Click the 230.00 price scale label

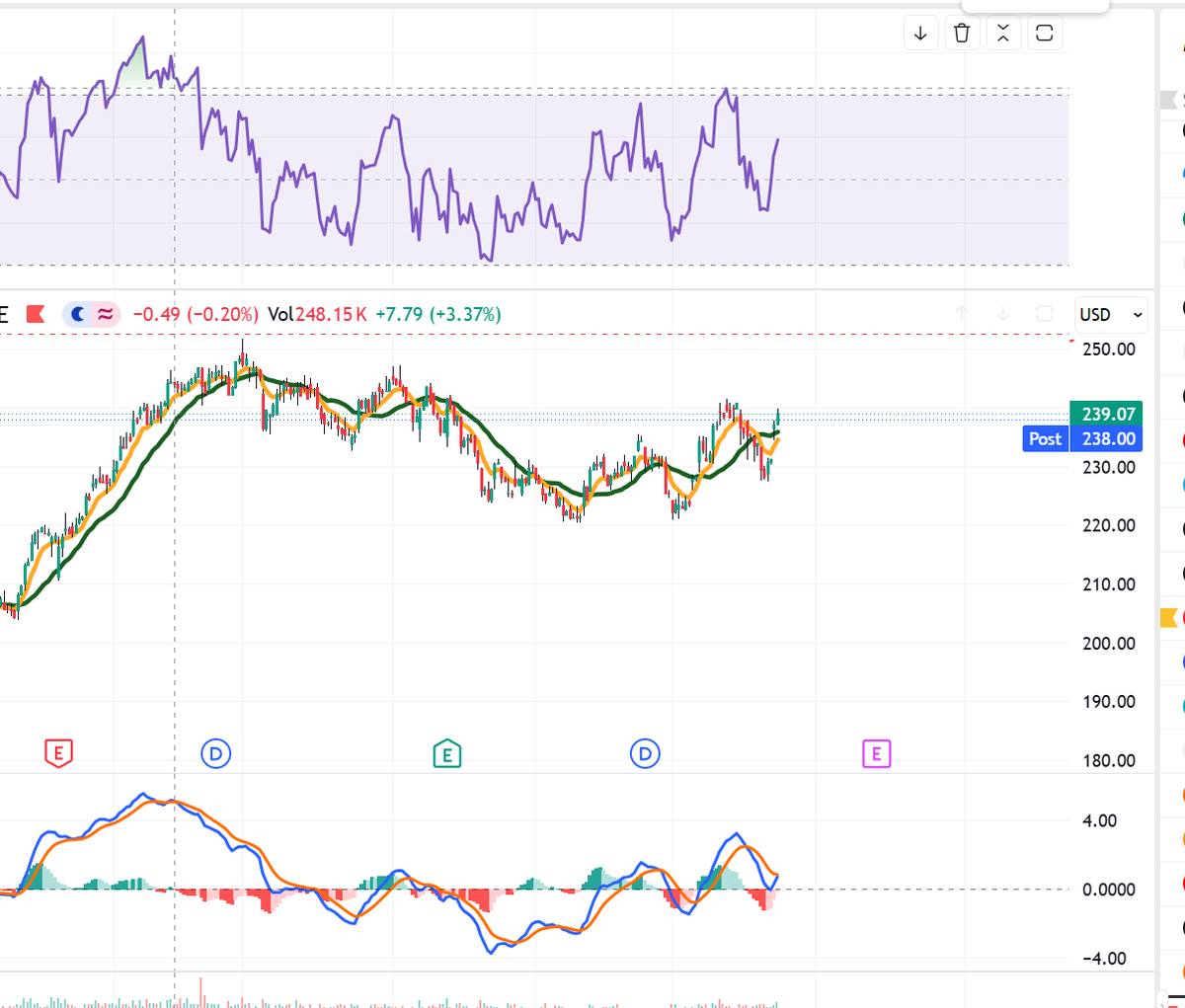[x=1108, y=467]
